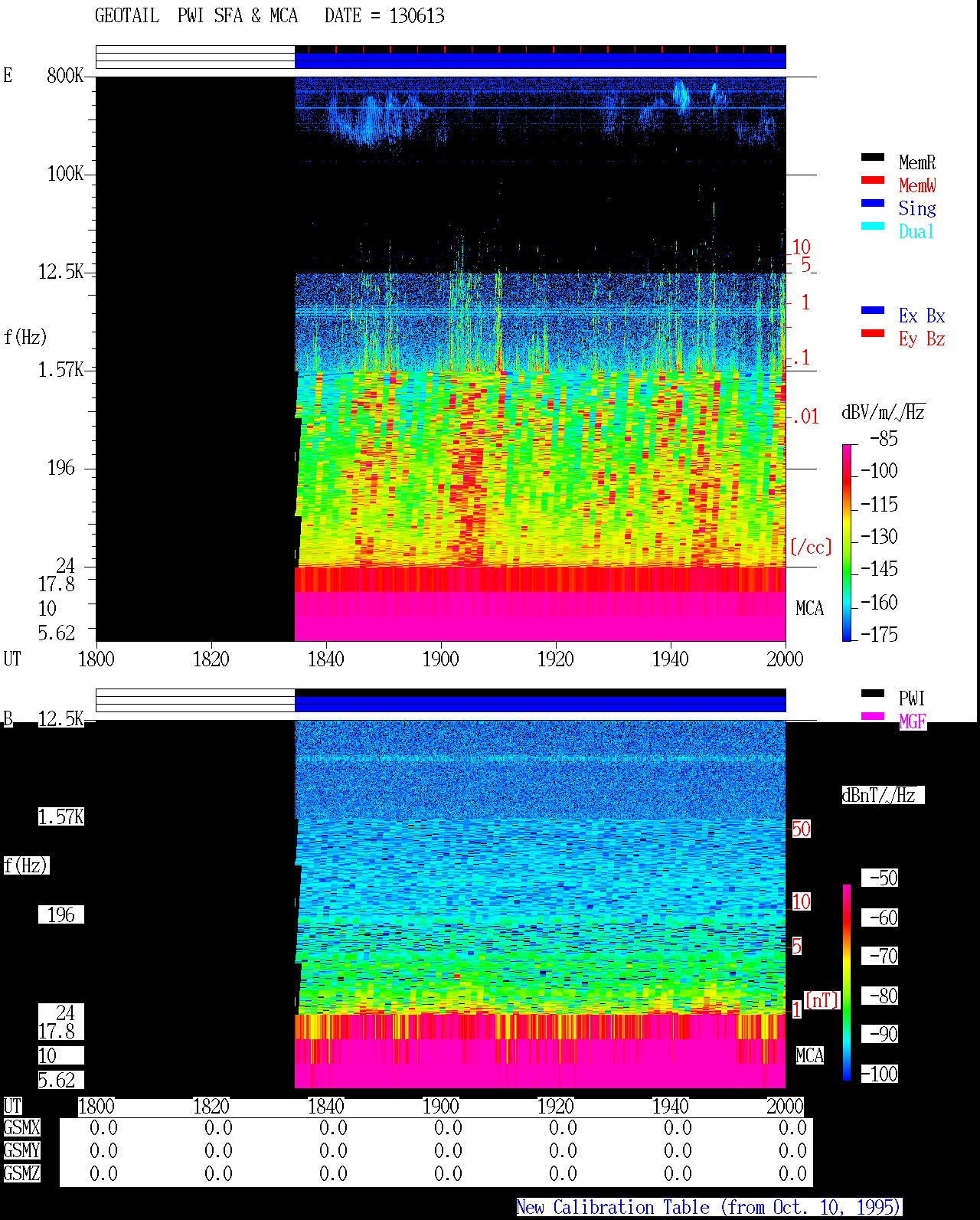Click the red MemW legend swatch
Viewport: 980px width, 1220px height.
(x=873, y=180)
